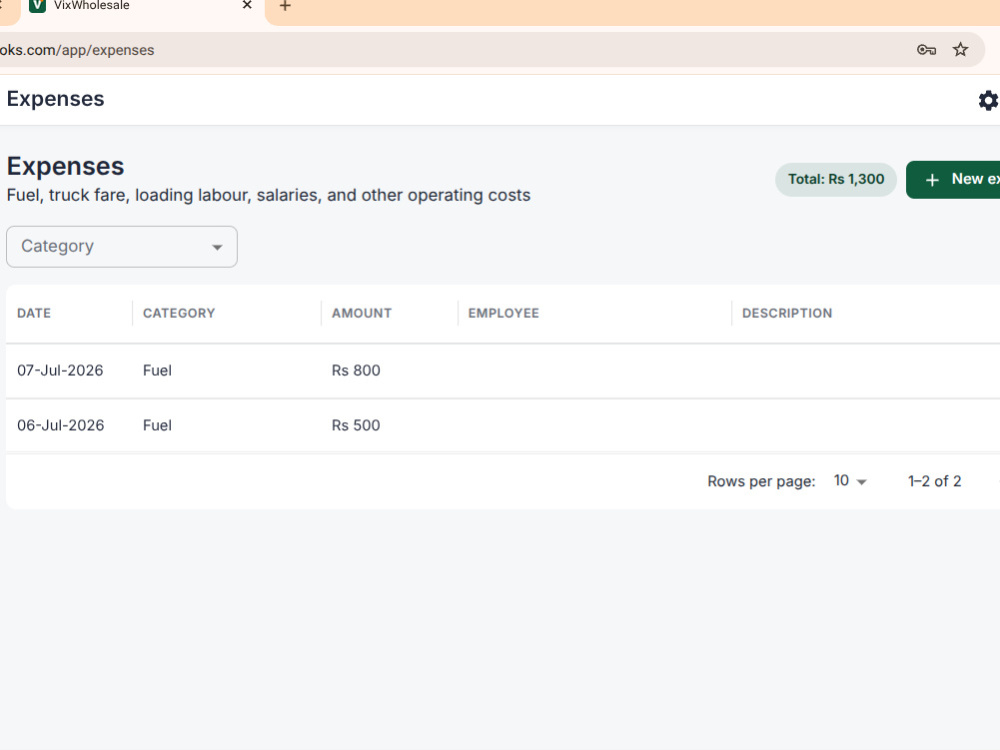Click the Expenses page header title
Image resolution: width=1000 pixels, height=750 pixels.
point(55,99)
